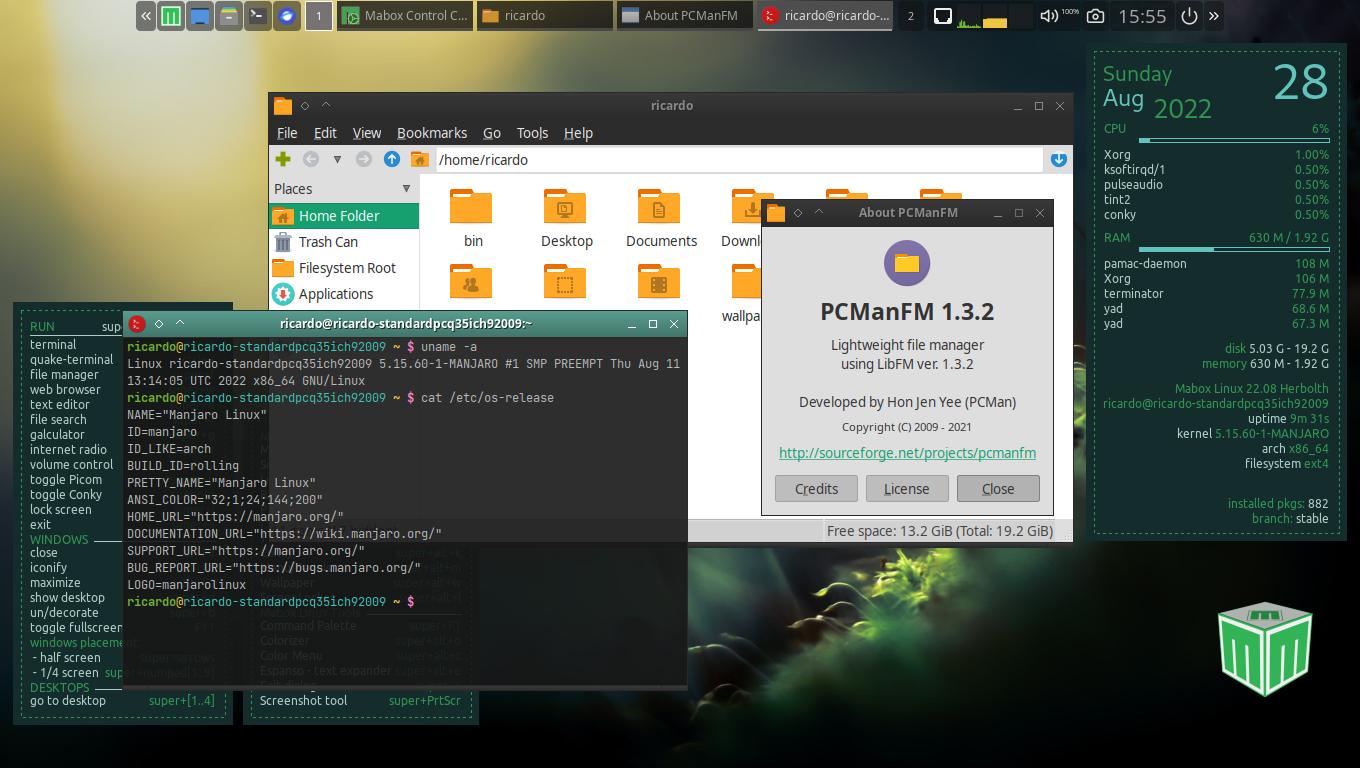Toggle all-desktops diamond on About PCManFM window

pyautogui.click(x=797, y=212)
